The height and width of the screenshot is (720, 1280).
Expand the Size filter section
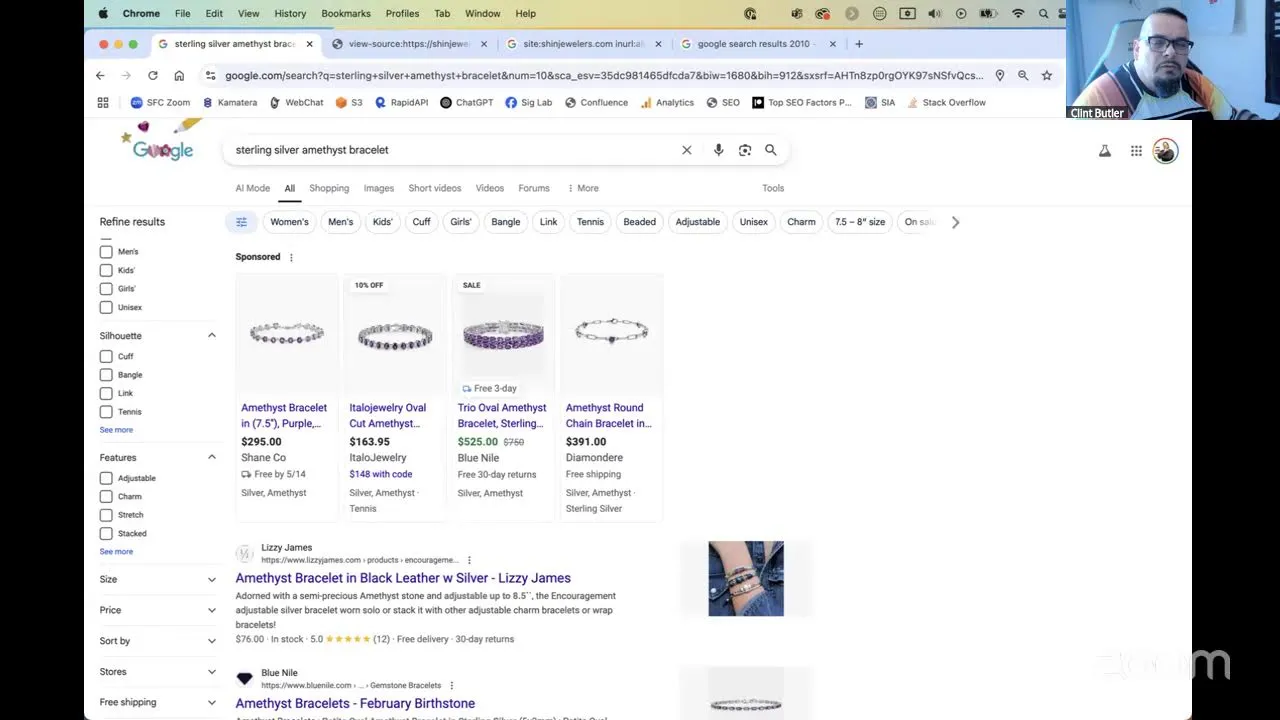[x=158, y=579]
